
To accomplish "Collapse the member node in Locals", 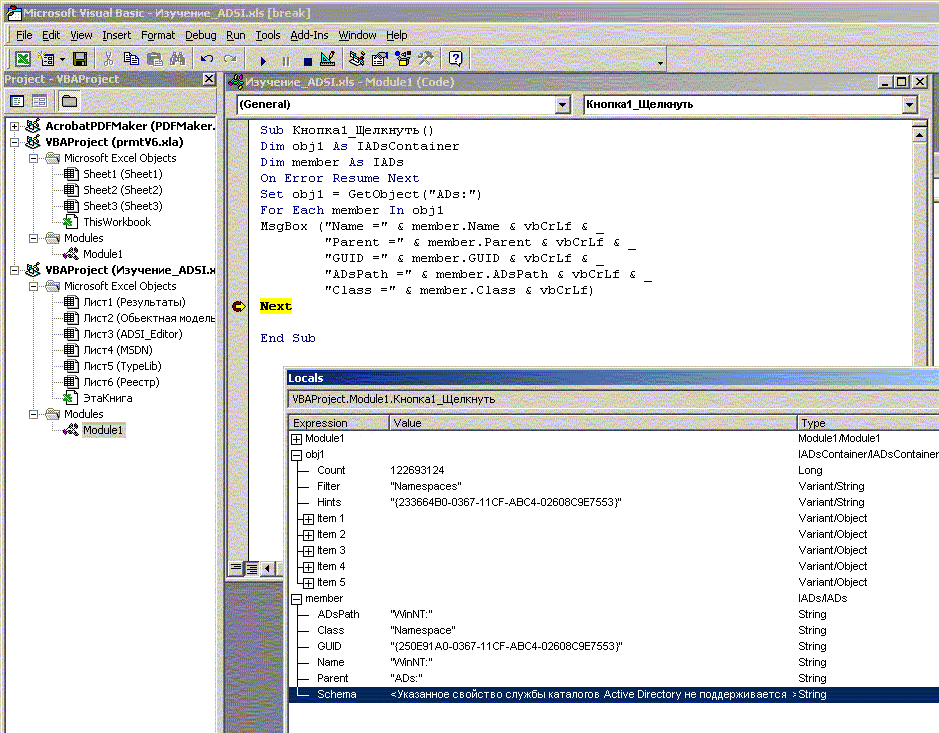I will point(296,599).
